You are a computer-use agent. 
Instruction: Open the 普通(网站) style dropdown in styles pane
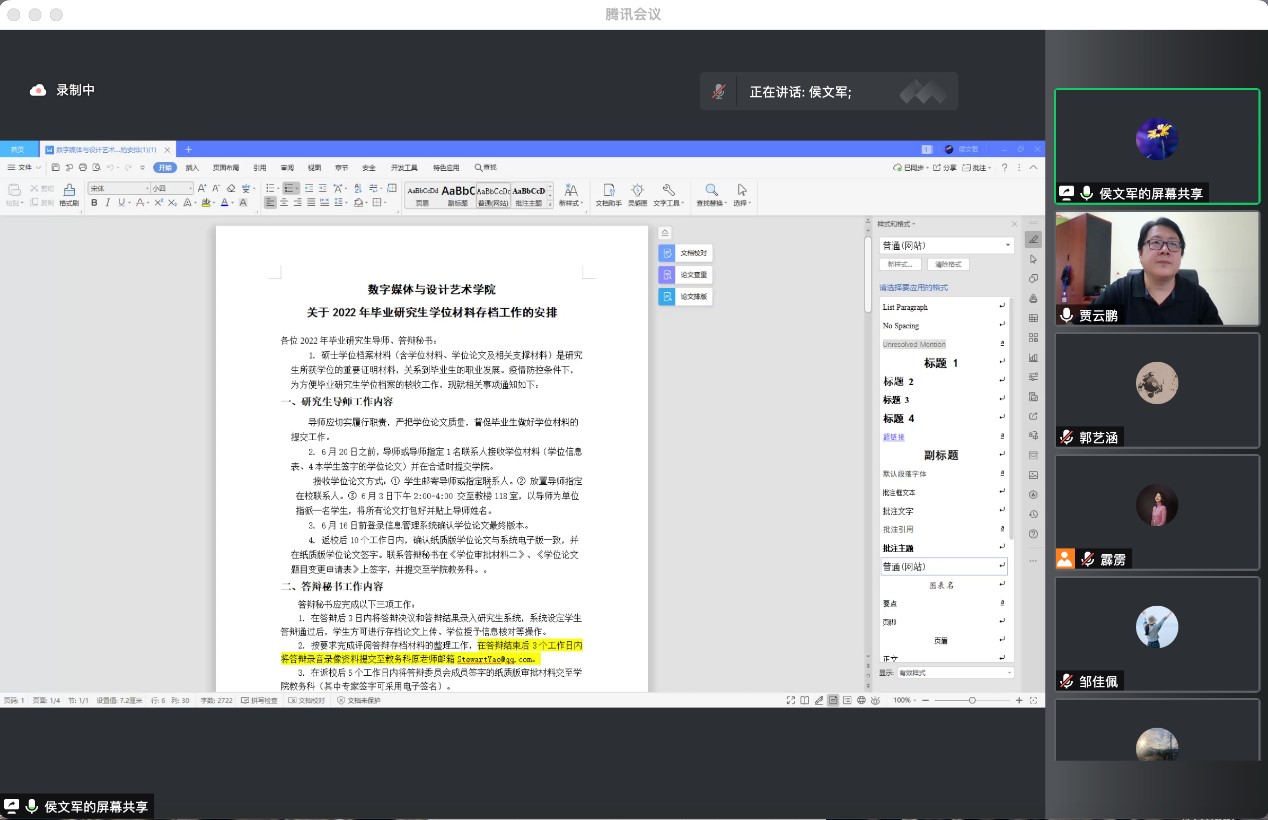pos(947,245)
